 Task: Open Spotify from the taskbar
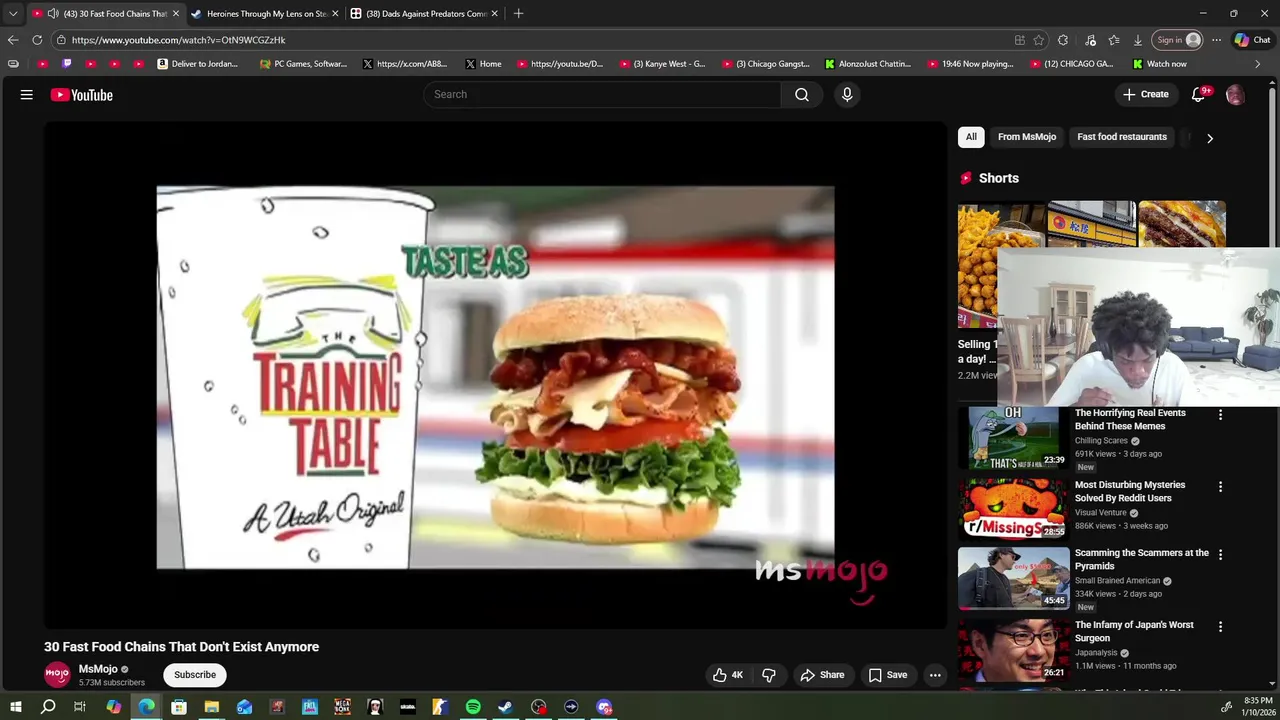[x=473, y=707]
